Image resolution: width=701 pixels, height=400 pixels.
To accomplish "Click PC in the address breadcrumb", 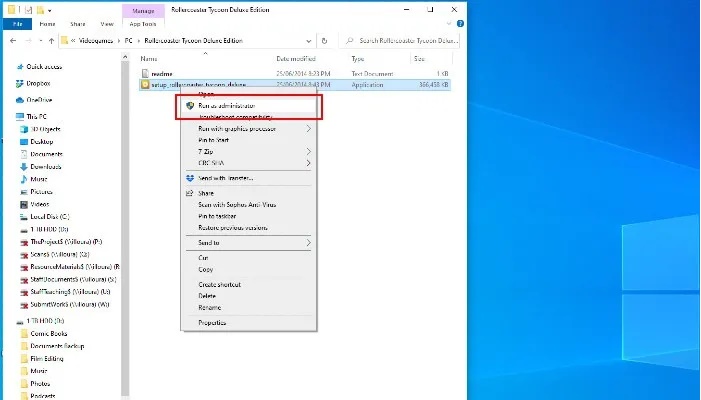I will click(x=128, y=41).
